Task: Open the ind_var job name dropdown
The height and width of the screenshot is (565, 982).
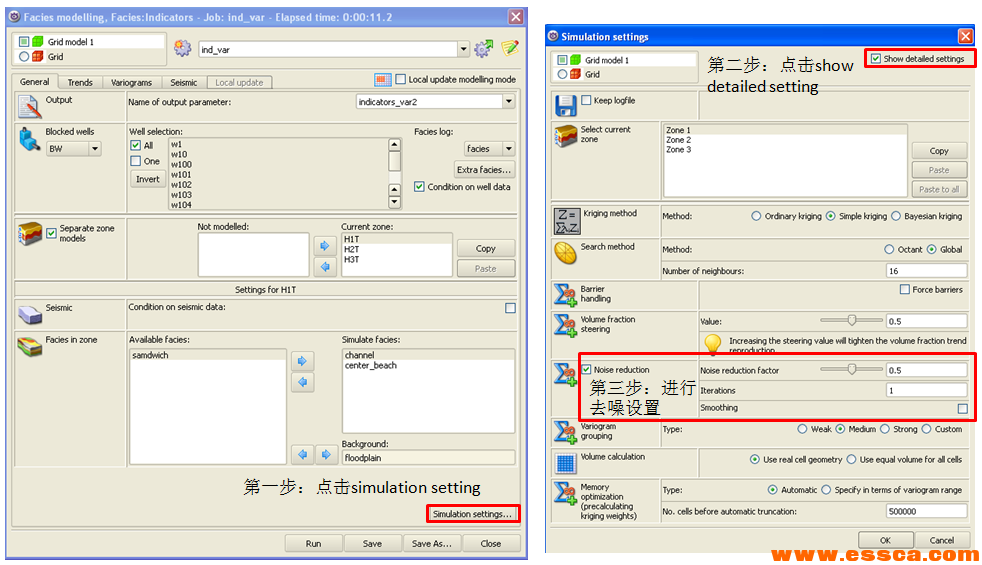Action: coord(463,49)
